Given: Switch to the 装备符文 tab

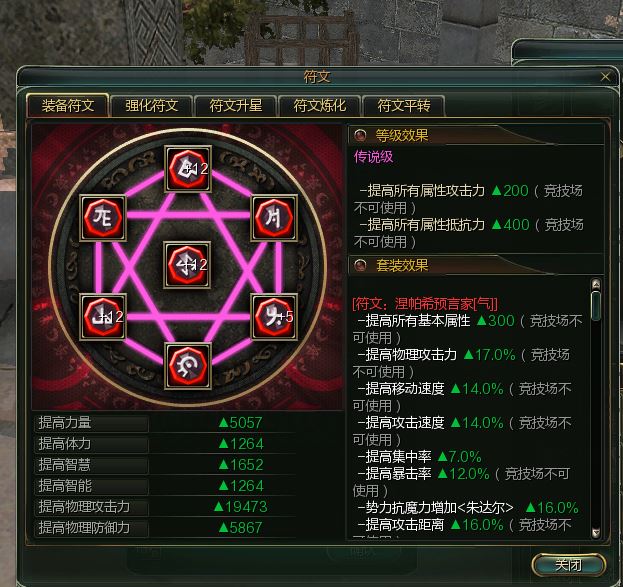Looking at the screenshot, I should coord(68,106).
